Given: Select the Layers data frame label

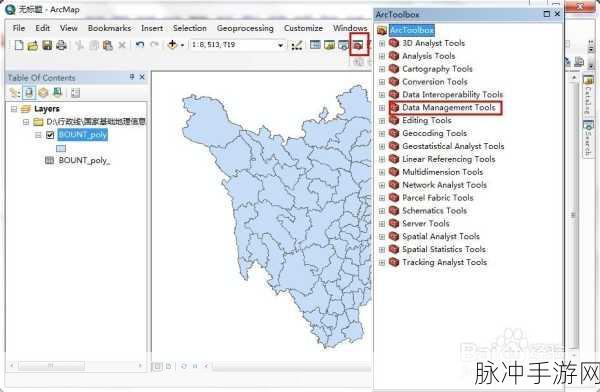Looking at the screenshot, I should tap(47, 109).
